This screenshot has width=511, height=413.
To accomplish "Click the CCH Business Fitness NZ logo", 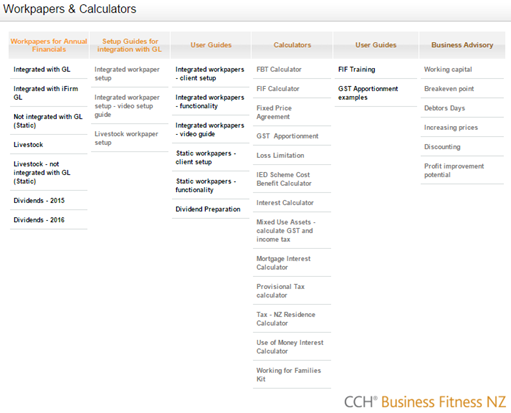I will click(425, 402).
